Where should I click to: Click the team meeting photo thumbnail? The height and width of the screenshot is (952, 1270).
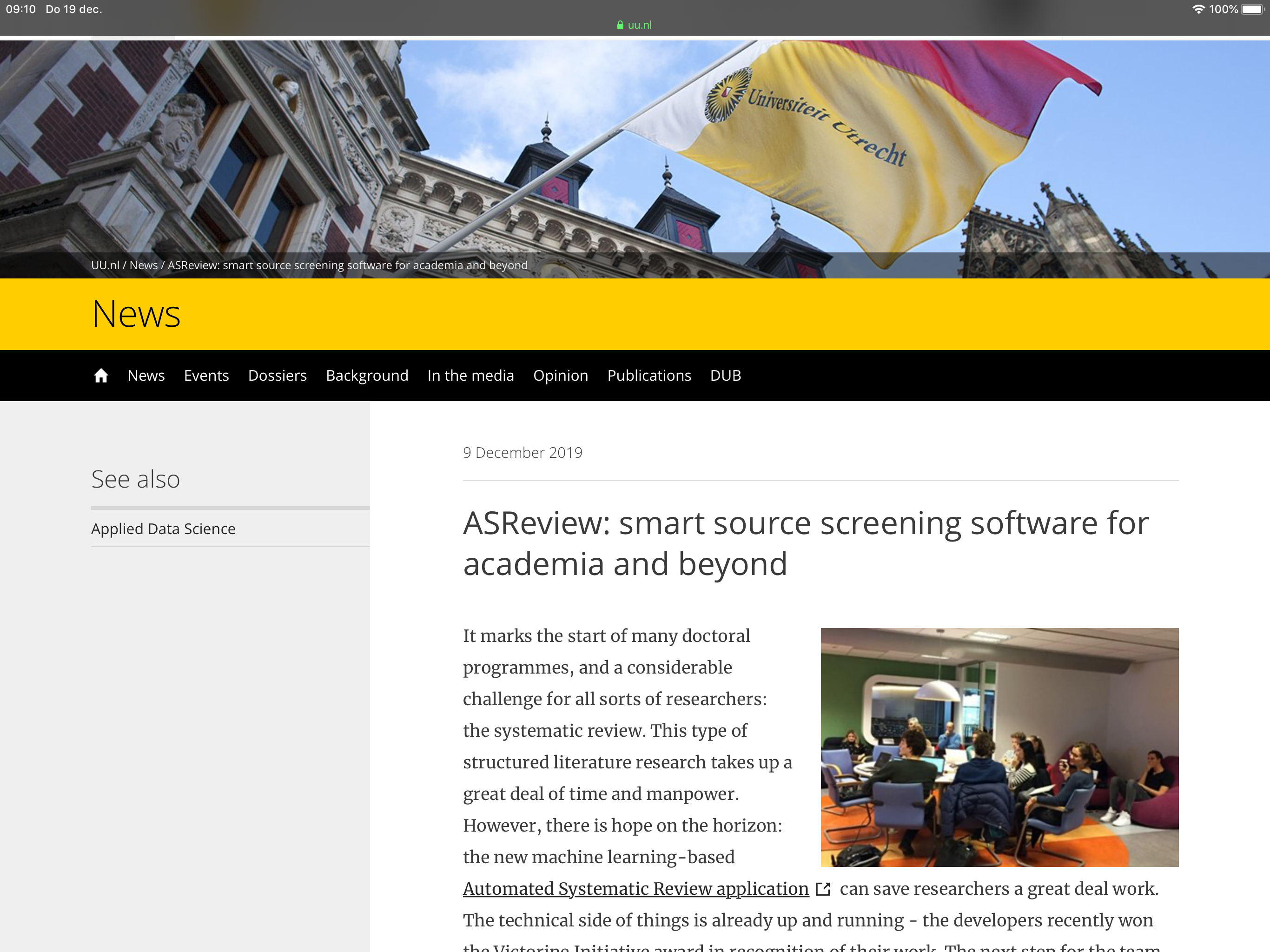tap(999, 747)
